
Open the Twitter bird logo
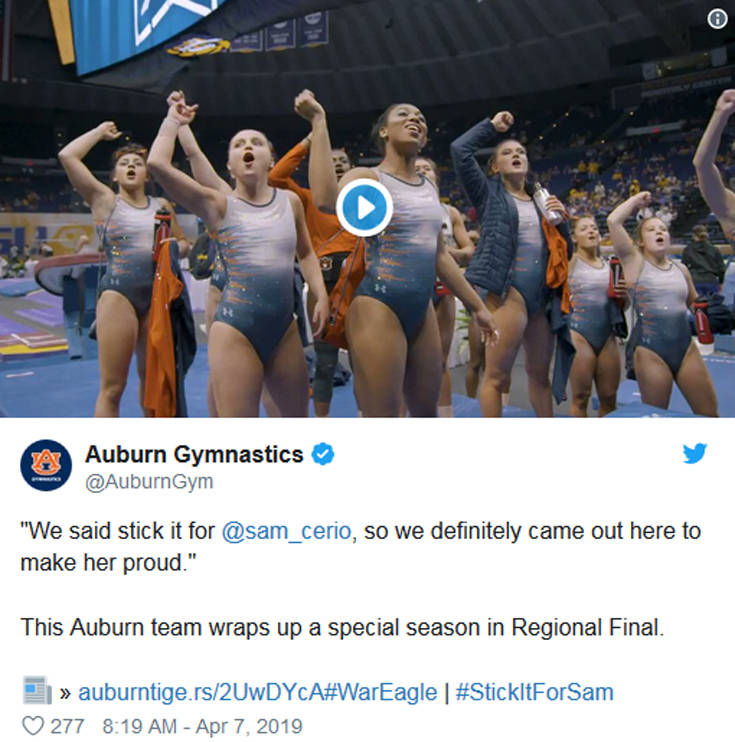(695, 453)
